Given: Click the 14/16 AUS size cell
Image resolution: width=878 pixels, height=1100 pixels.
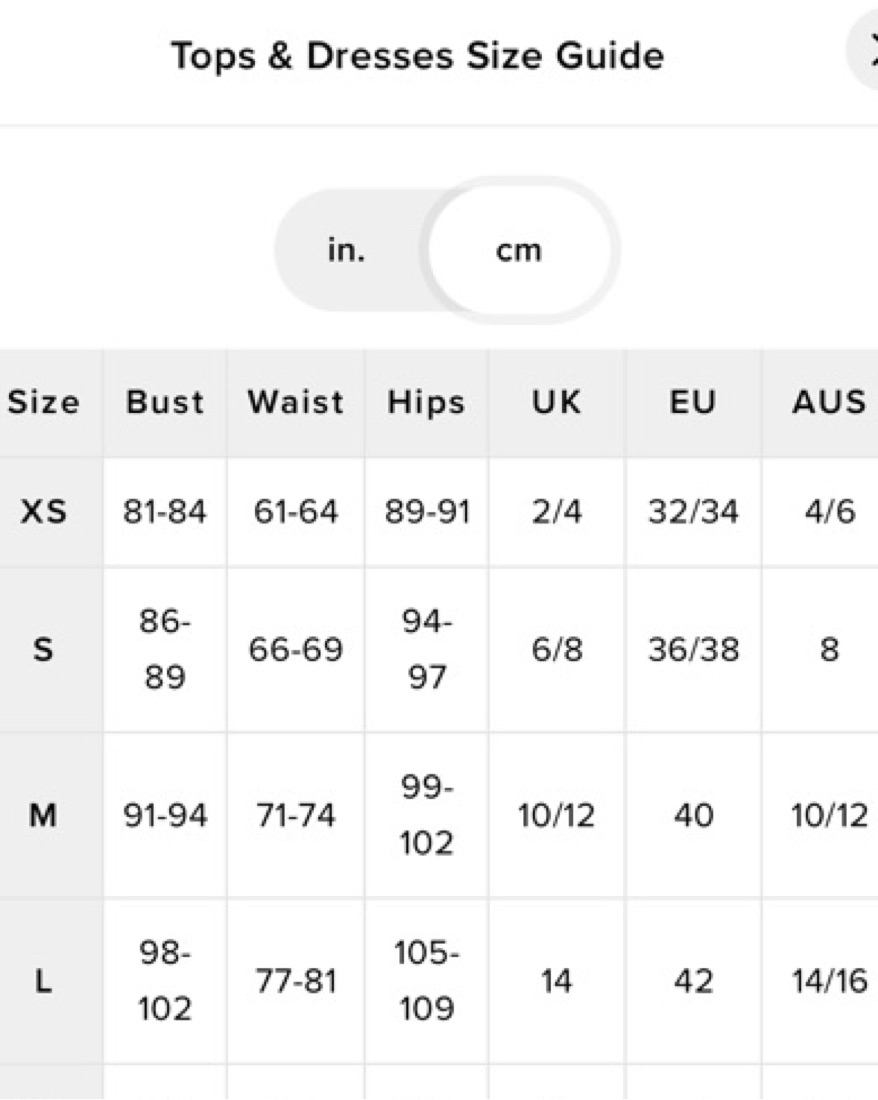Looking at the screenshot, I should (828, 982).
